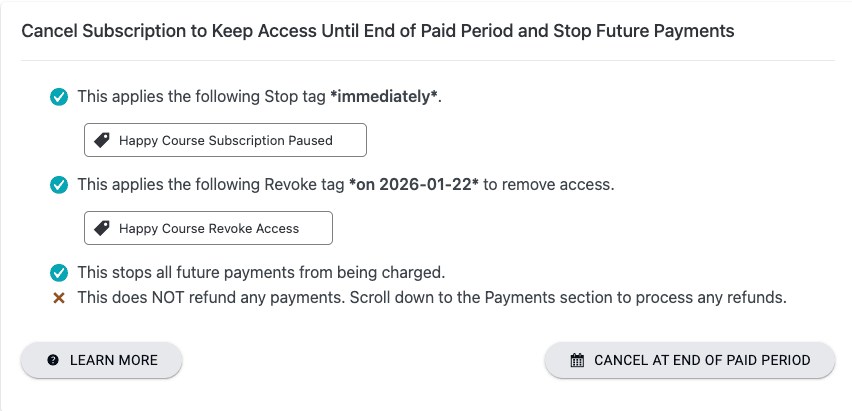The width and height of the screenshot is (852, 411).
Task: Click tag icon in Happy Course Subscription Paused
Action: (101, 141)
